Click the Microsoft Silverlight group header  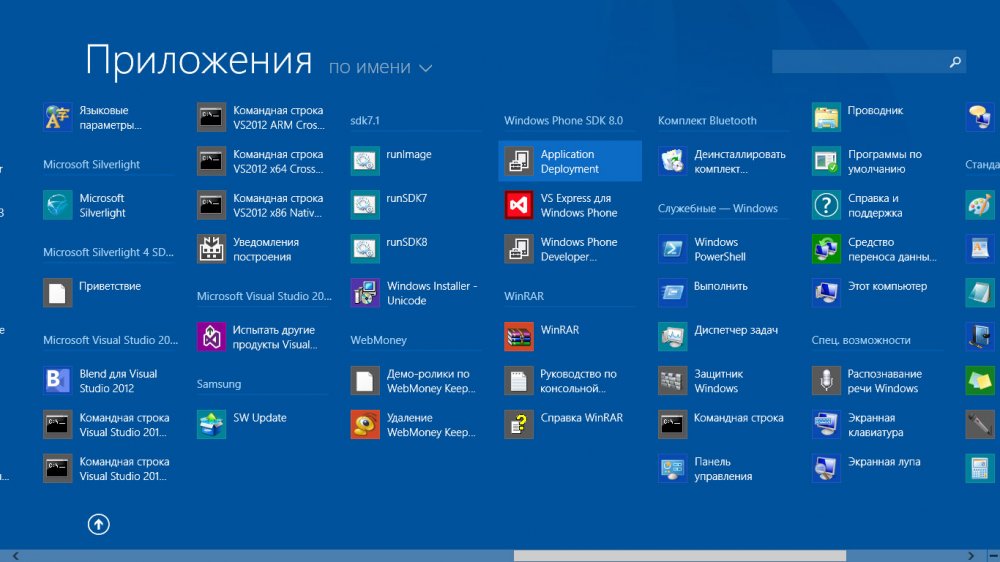(x=91, y=165)
